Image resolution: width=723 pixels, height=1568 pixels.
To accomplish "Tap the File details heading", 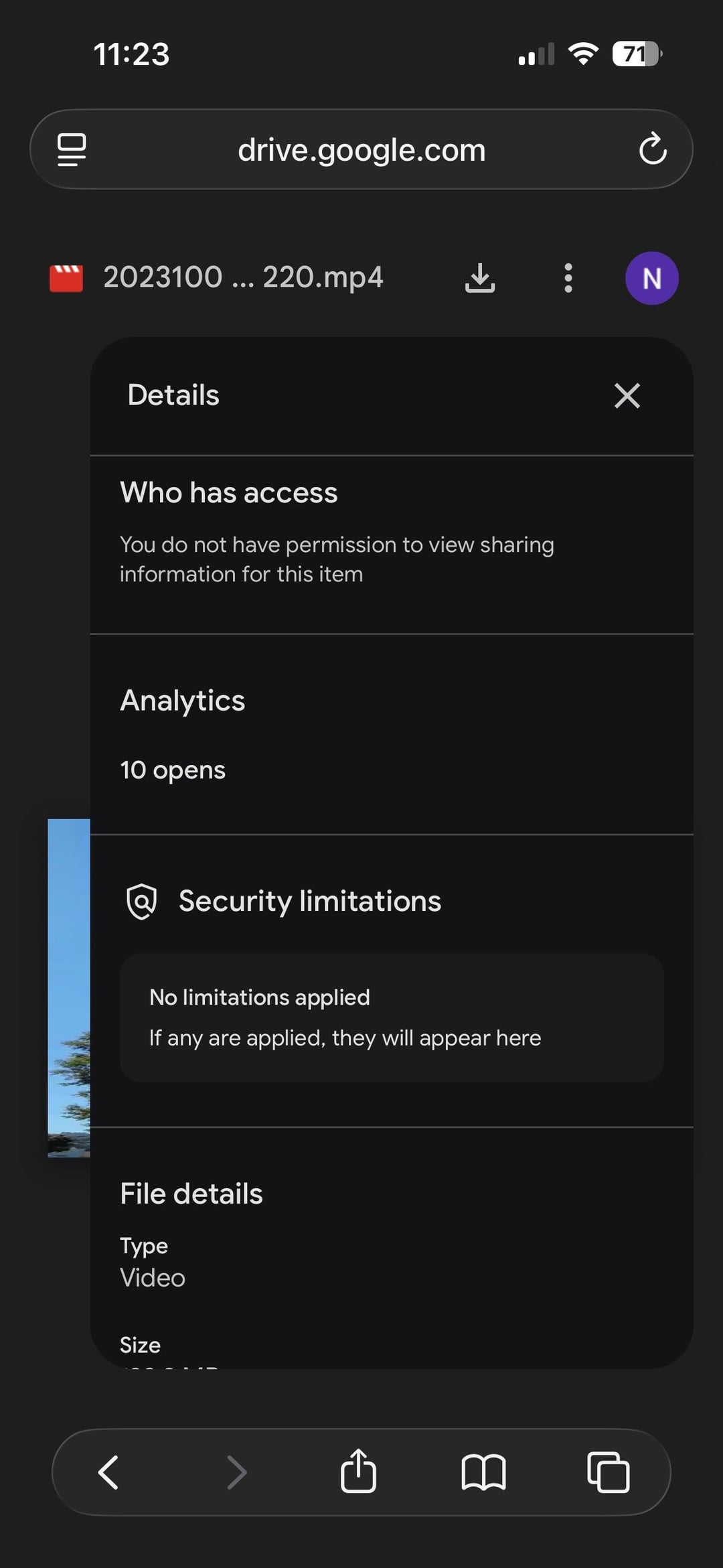I will [191, 1194].
